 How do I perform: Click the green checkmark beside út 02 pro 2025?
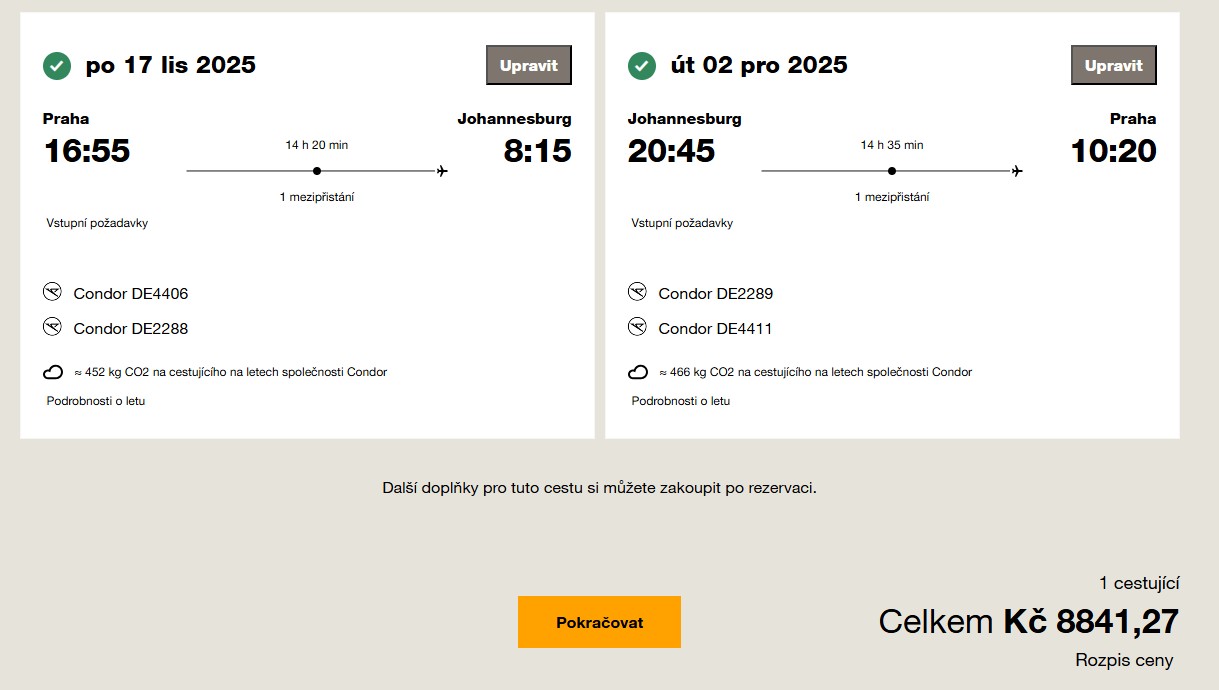coord(642,66)
